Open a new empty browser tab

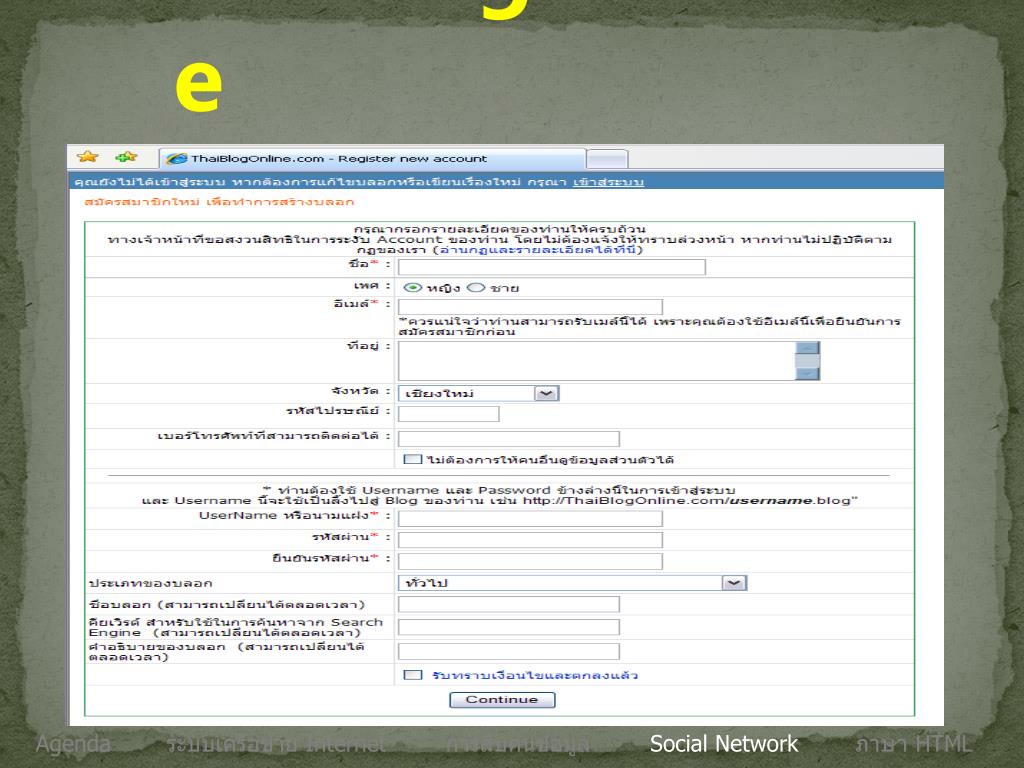[607, 159]
